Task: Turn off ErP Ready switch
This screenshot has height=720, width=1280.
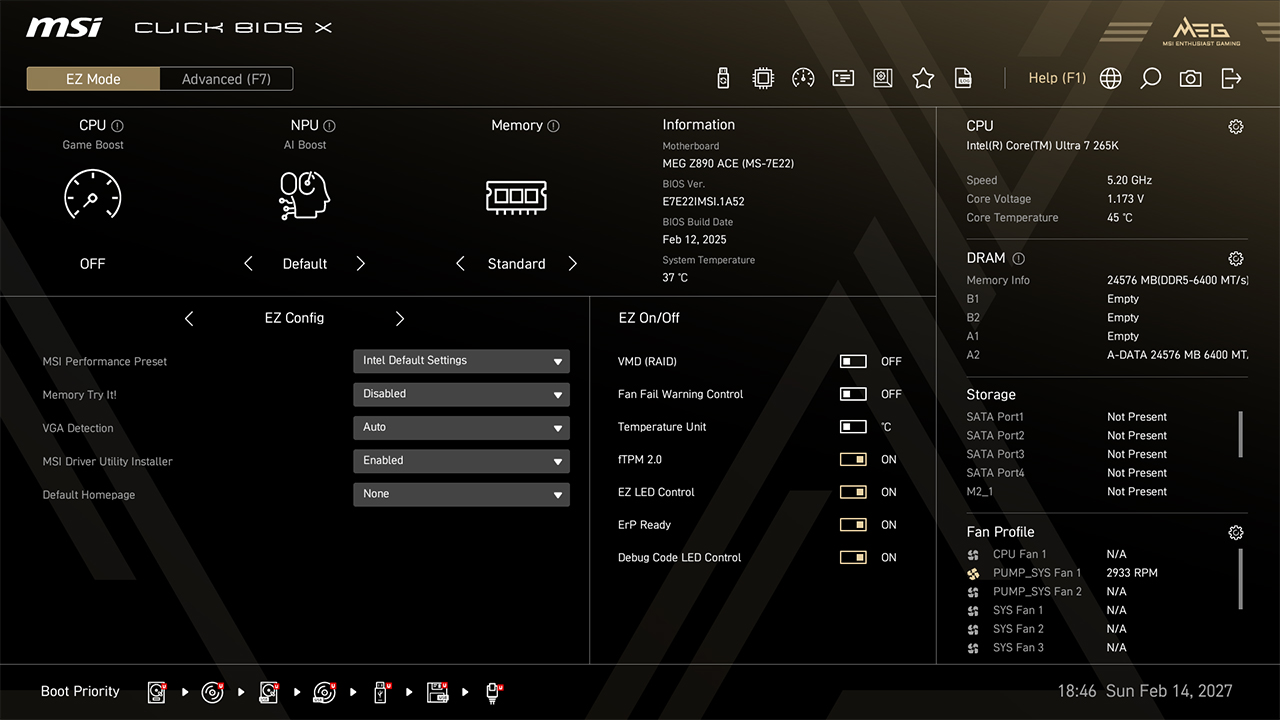Action: coord(853,525)
